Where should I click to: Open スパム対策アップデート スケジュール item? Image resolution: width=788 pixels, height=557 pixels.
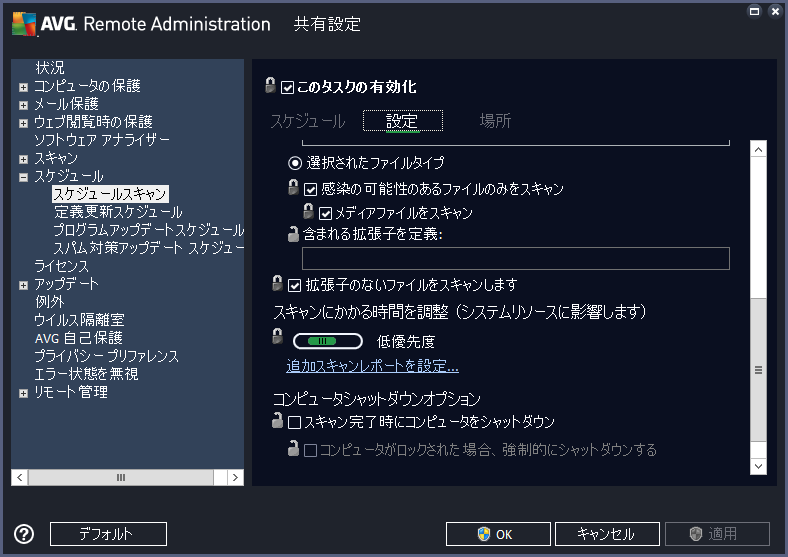coord(148,248)
